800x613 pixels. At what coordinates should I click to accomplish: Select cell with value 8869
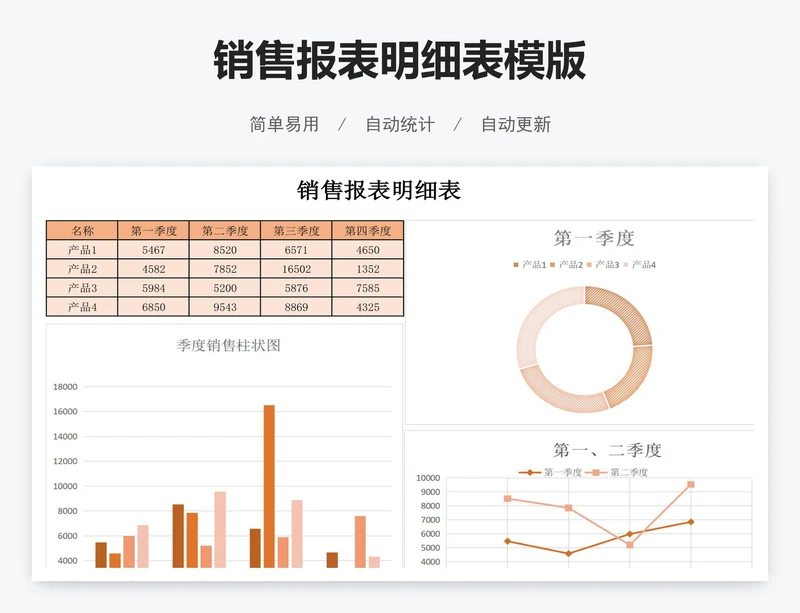coord(296,307)
